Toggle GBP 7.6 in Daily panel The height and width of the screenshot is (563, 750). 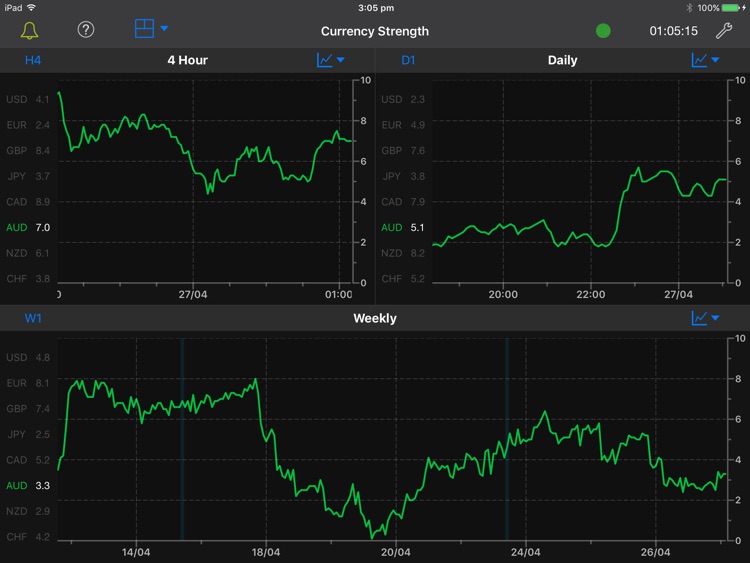tap(403, 151)
